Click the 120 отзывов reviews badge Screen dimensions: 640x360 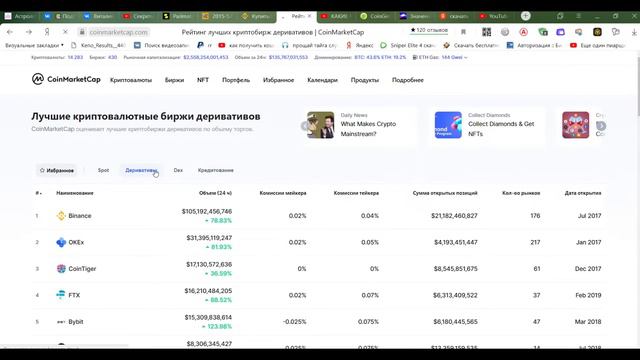429,30
